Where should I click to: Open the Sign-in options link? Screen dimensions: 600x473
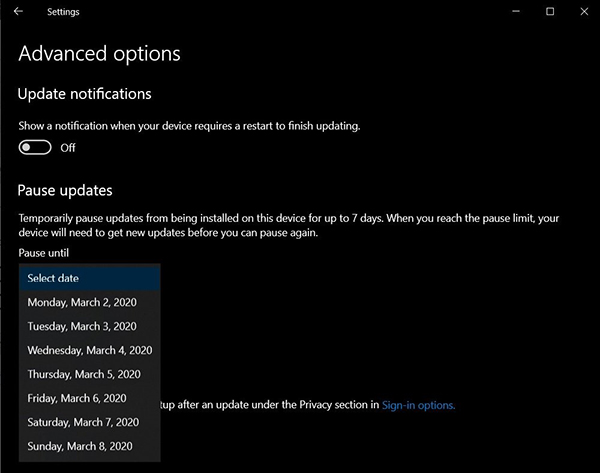click(418, 405)
